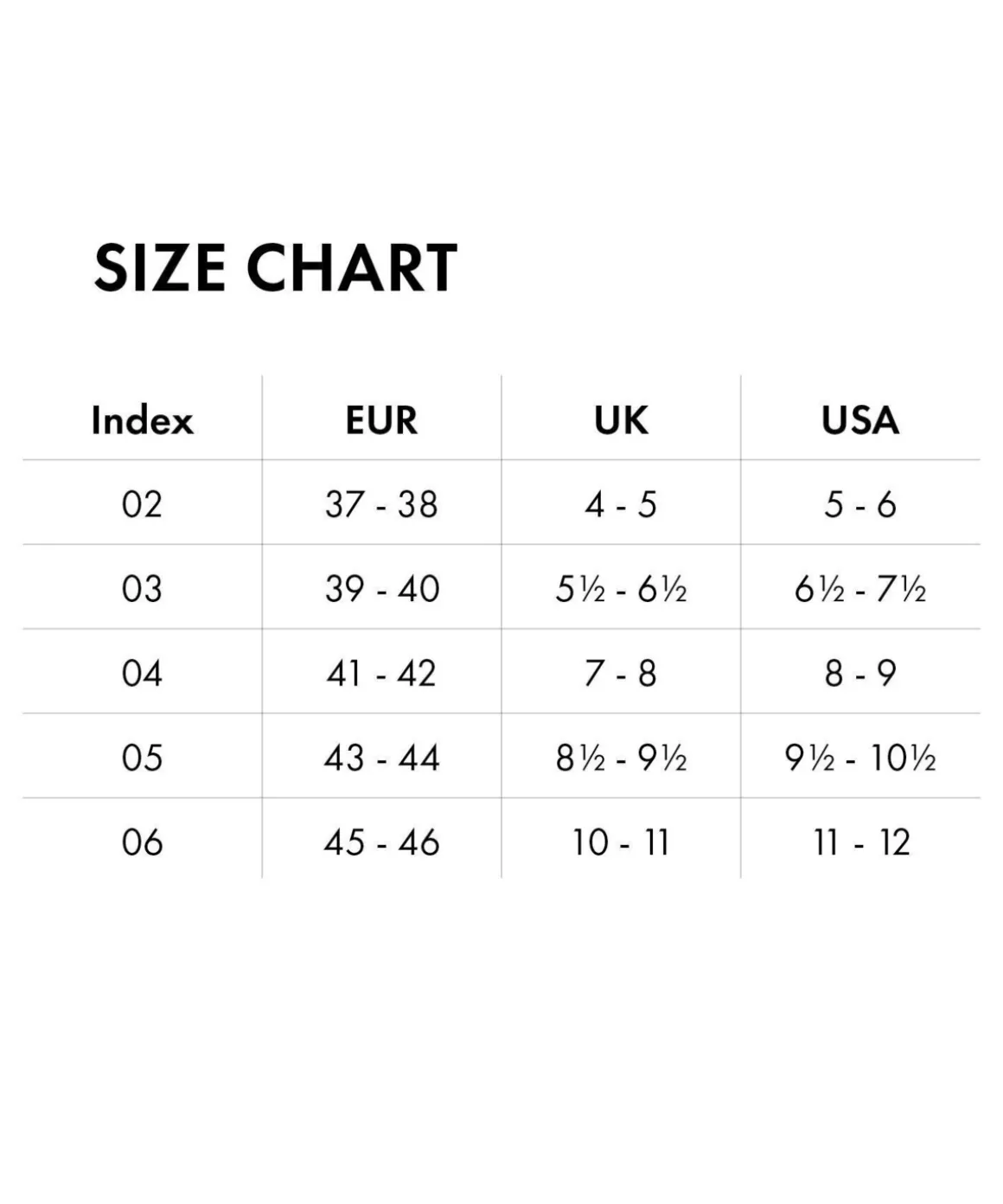
Task: Select the EUR column header
Action: (x=381, y=421)
